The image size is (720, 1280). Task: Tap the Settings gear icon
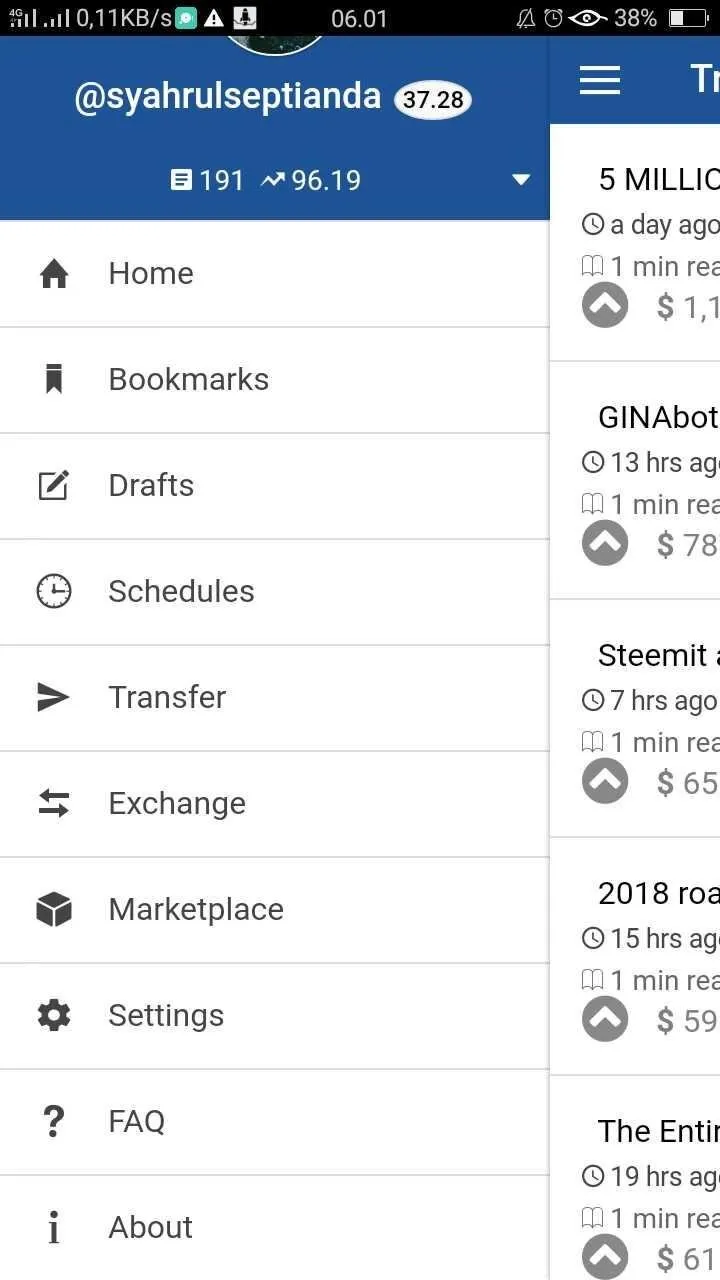[x=54, y=1015]
